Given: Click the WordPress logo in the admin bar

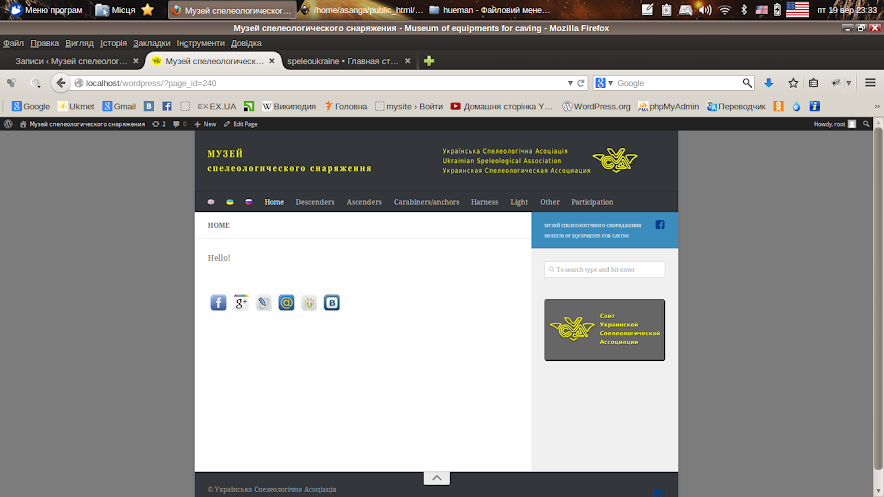Looking at the screenshot, I should (8, 124).
